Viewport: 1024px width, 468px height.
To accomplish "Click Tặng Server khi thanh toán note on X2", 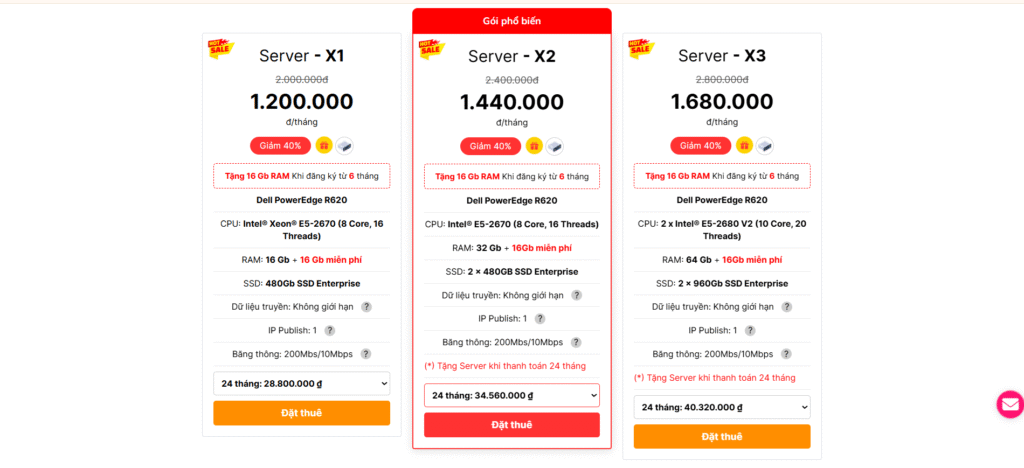I will point(505,366).
